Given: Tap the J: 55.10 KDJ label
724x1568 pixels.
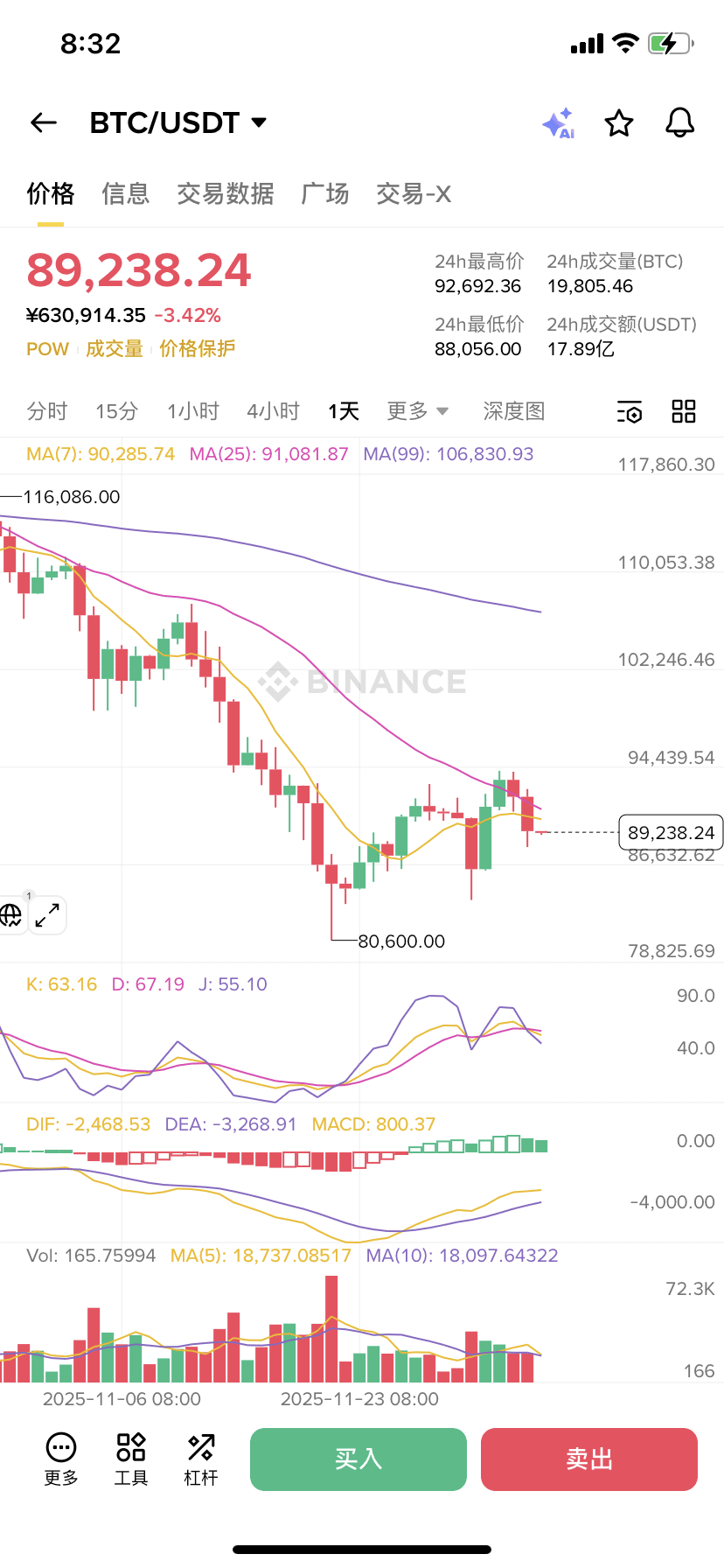Looking at the screenshot, I should coord(233,984).
